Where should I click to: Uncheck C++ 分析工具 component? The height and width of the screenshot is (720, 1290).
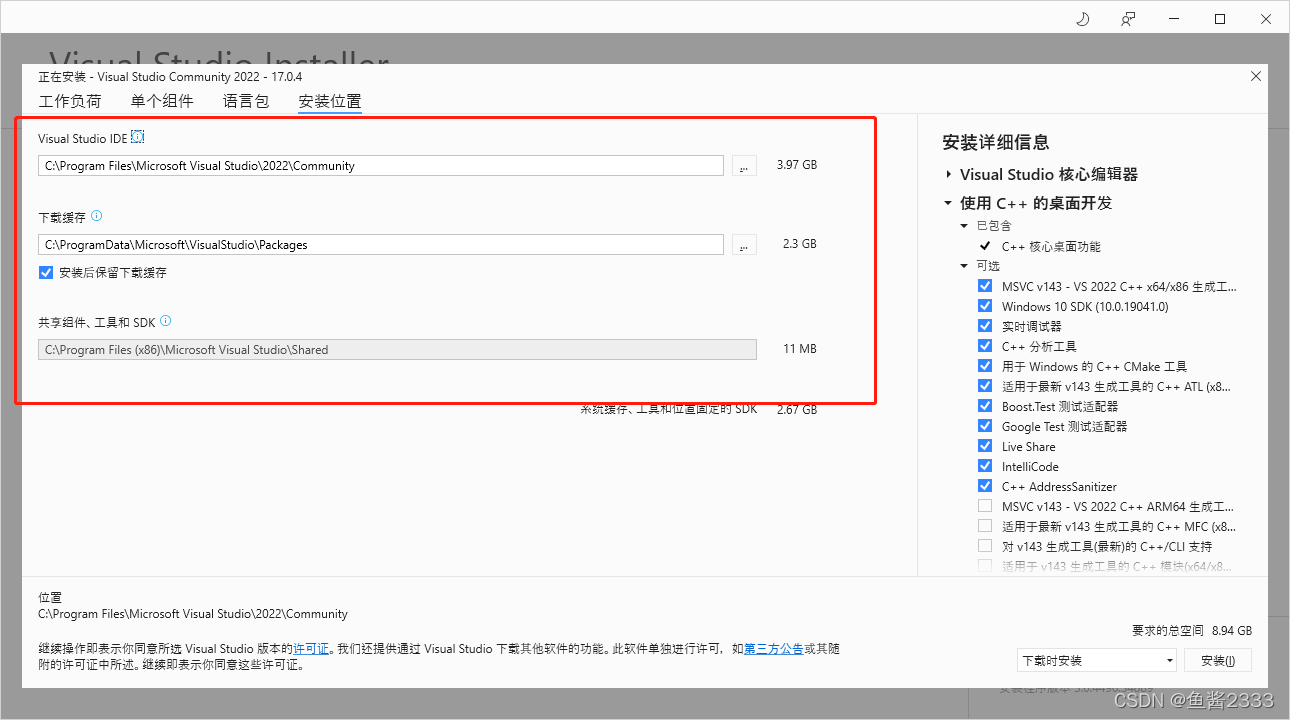click(985, 346)
